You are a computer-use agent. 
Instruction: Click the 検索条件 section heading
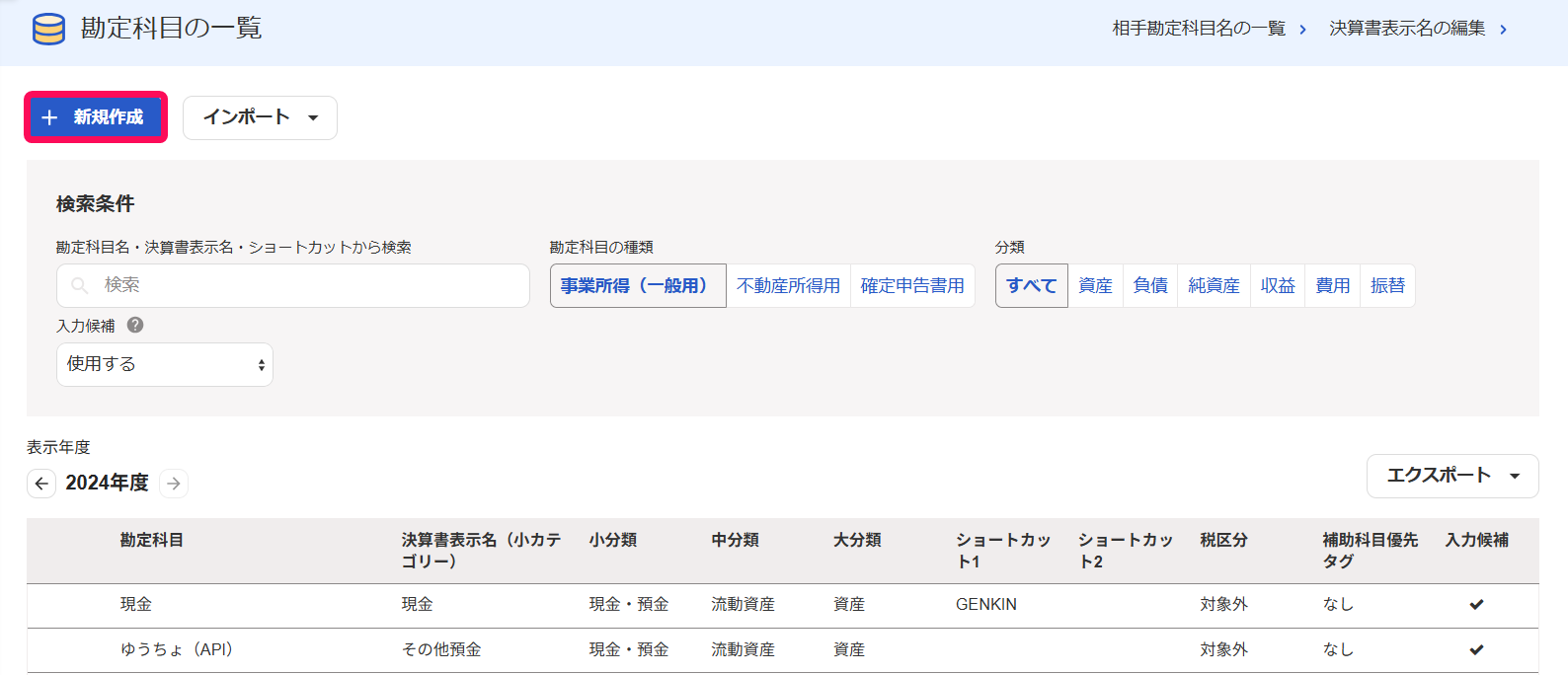coord(95,204)
